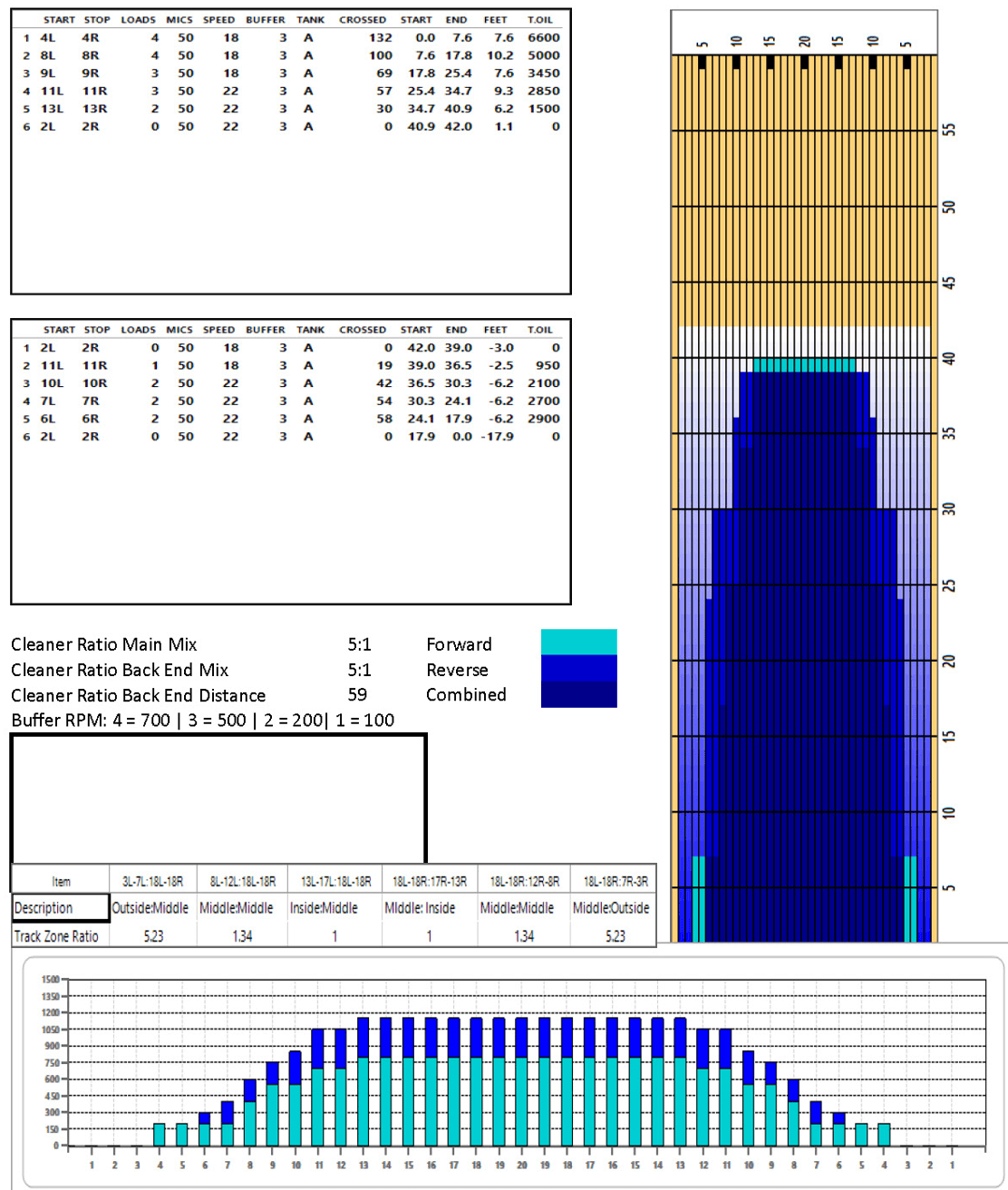This screenshot has width=1008, height=1190.
Task: Click the 'Item' header cell
Action: point(61,881)
